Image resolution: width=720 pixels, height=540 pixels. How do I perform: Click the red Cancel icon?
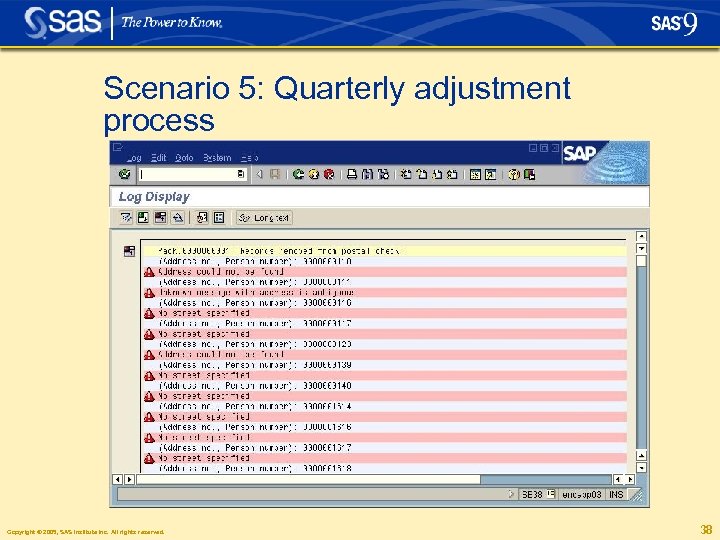[x=329, y=174]
